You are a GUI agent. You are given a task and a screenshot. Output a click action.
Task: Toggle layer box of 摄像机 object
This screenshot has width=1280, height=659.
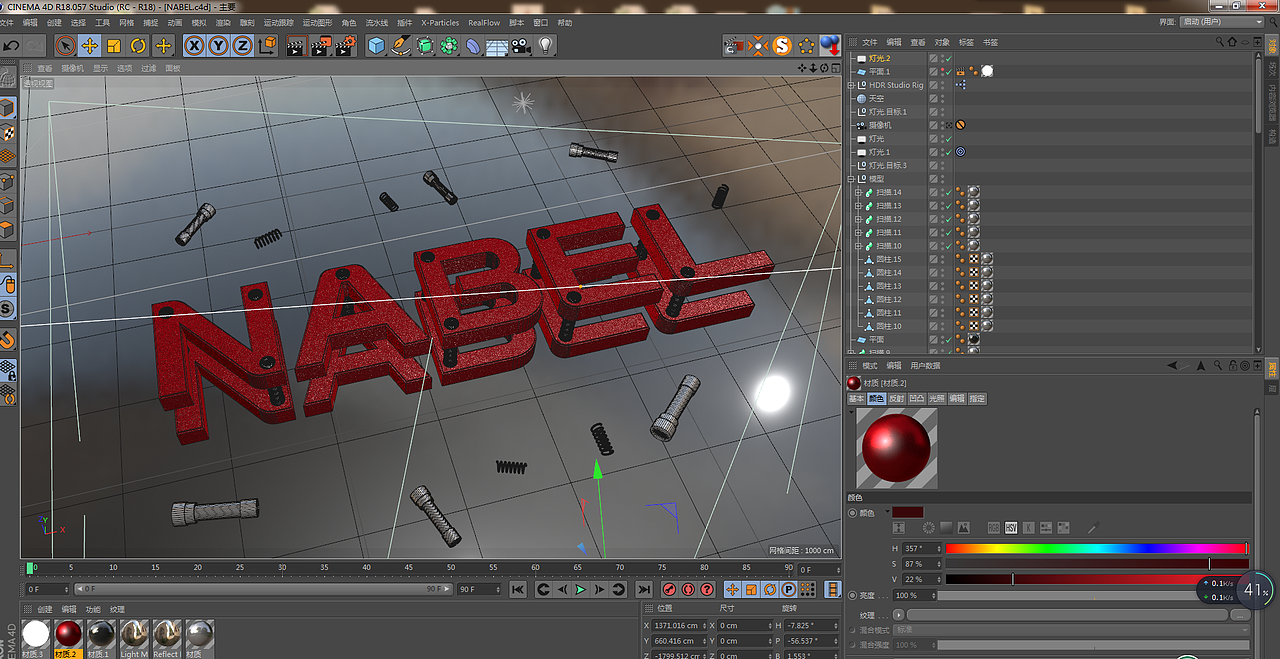pos(933,125)
